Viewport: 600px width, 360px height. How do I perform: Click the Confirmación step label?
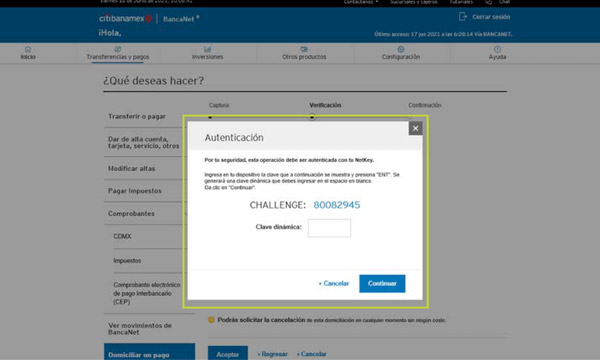(x=424, y=105)
